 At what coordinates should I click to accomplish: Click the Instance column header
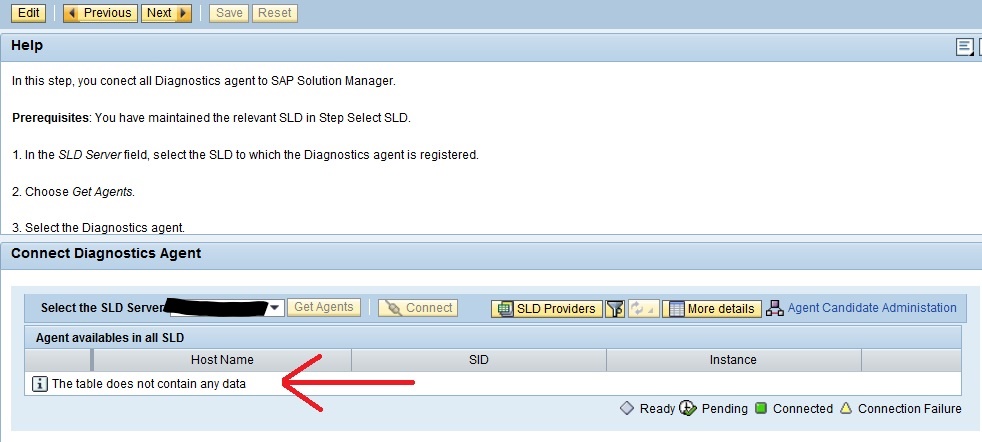733,360
